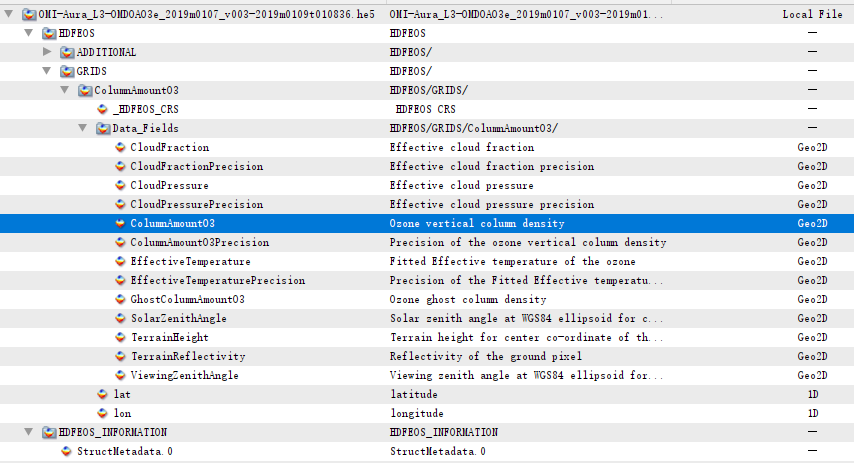Viewport: 854px width, 463px height.
Task: Click the variable icon beside CloudFraction
Action: (121, 148)
